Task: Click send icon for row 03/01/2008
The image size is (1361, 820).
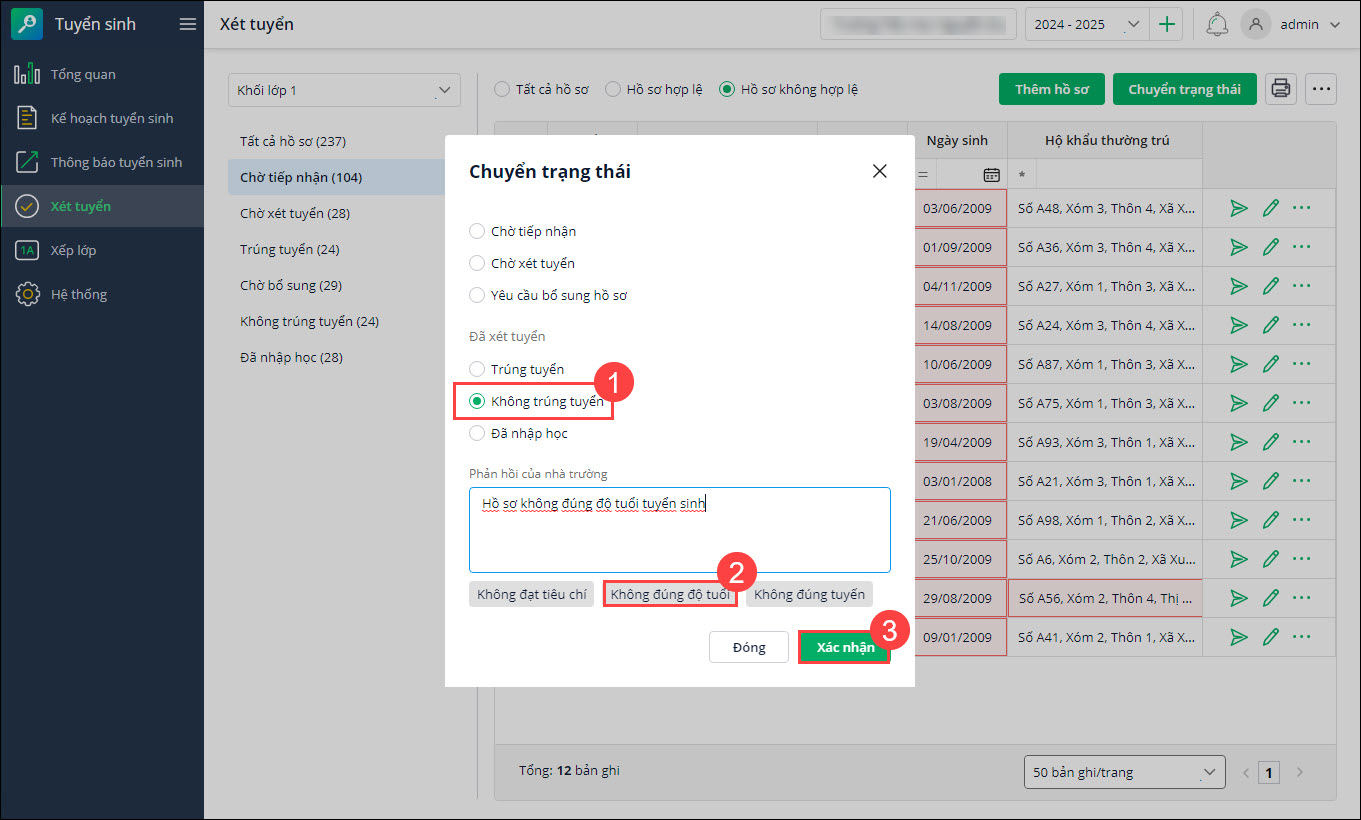Action: (x=1239, y=481)
